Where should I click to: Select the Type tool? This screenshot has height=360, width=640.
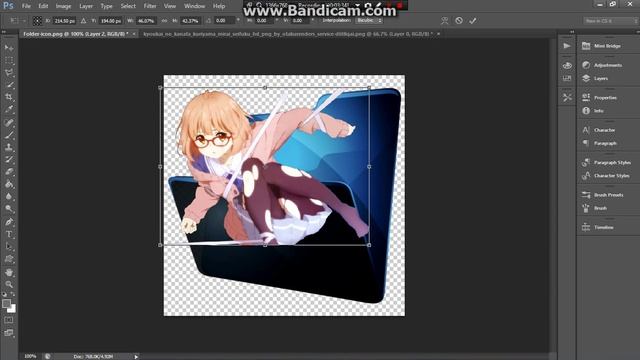pos(9,234)
